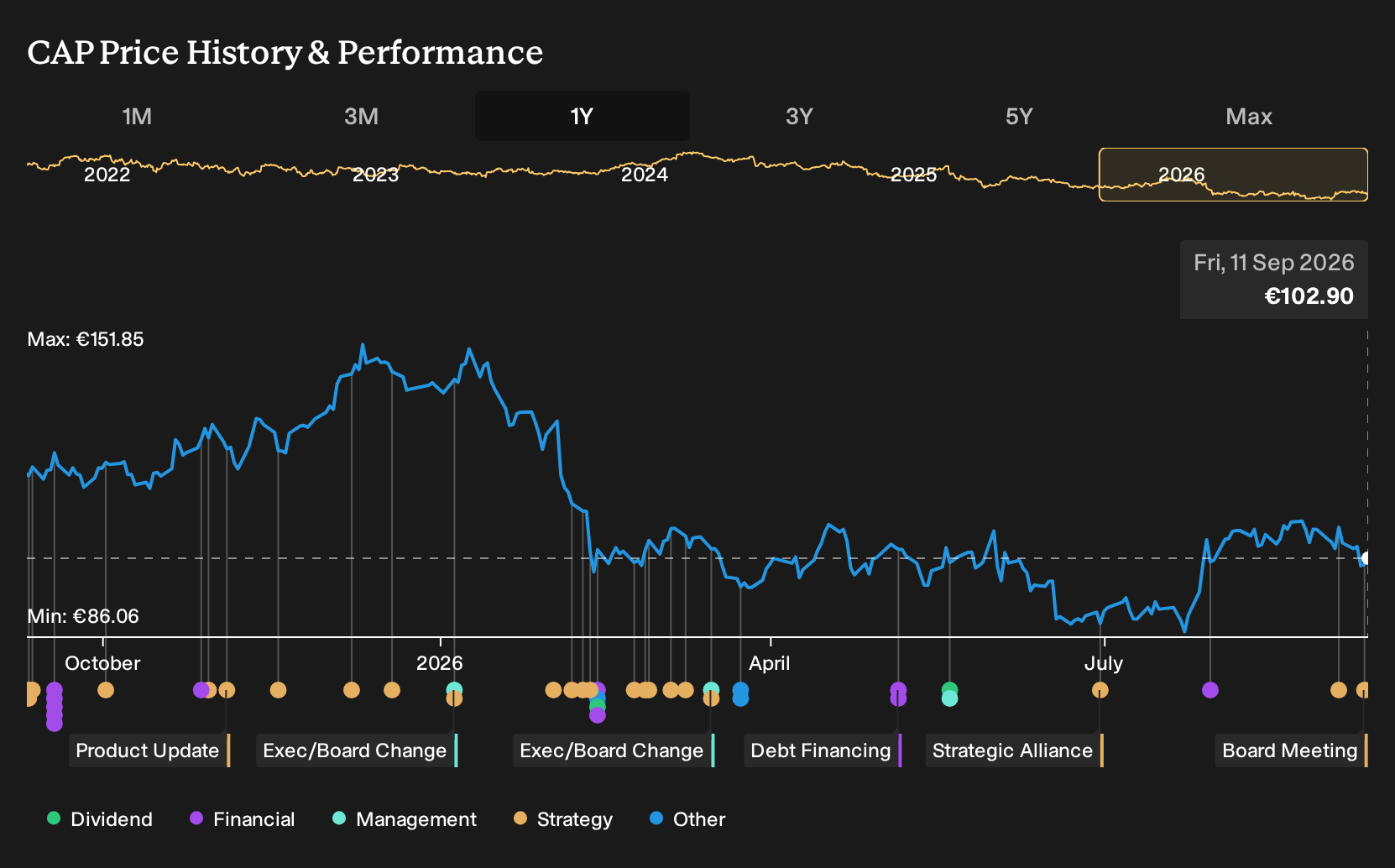Open the 3Y time range tab
Screen dimensions: 1395x868
point(799,116)
